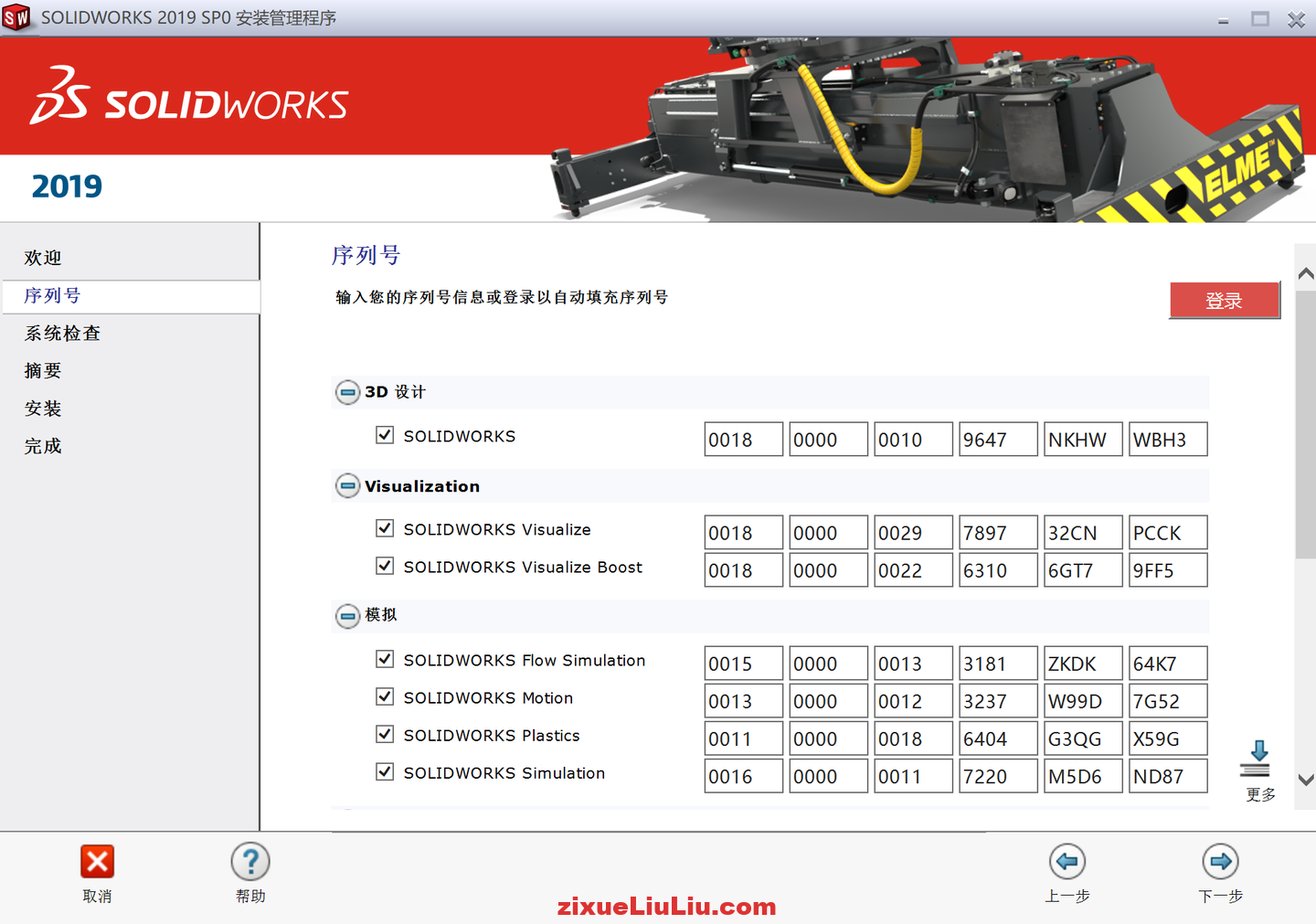The image size is (1316, 924).
Task: Collapse the 模拟 section
Action: click(x=347, y=616)
